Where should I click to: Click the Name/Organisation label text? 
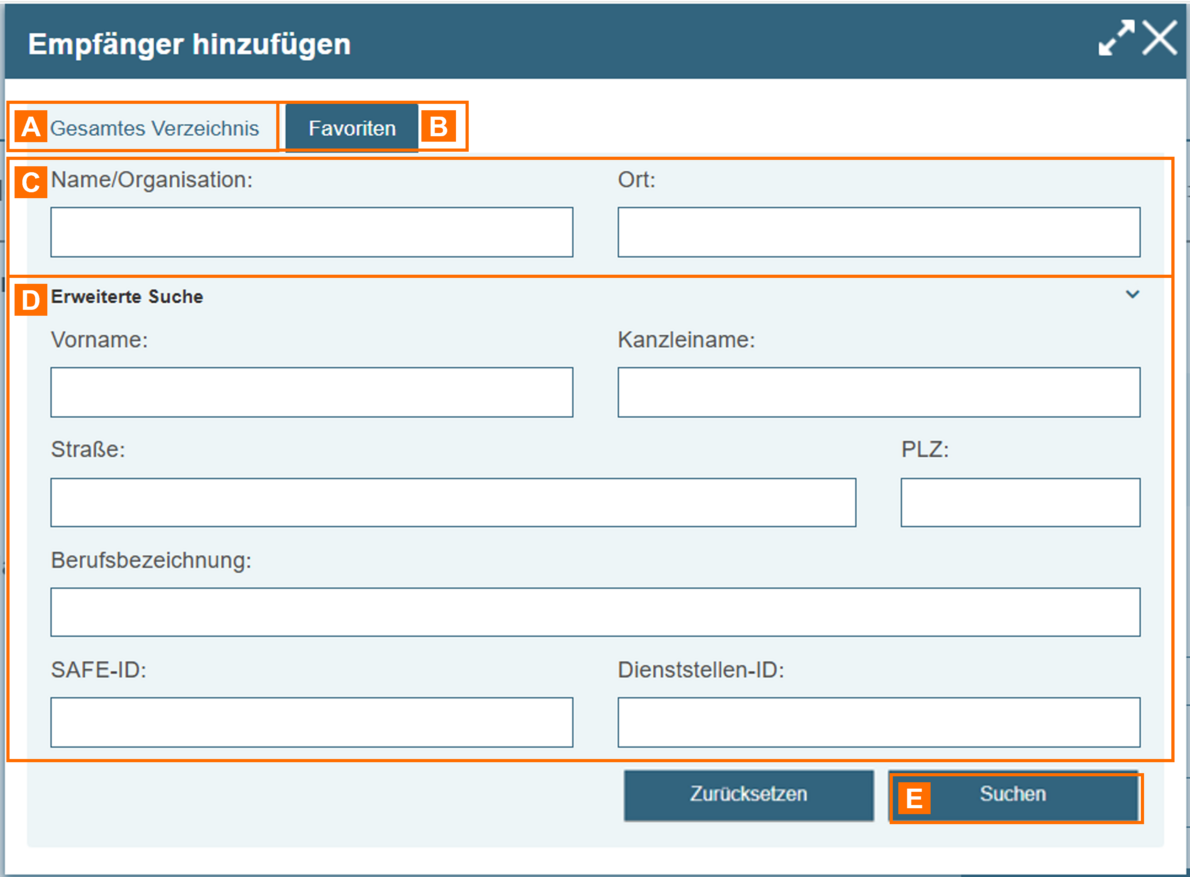(x=152, y=180)
